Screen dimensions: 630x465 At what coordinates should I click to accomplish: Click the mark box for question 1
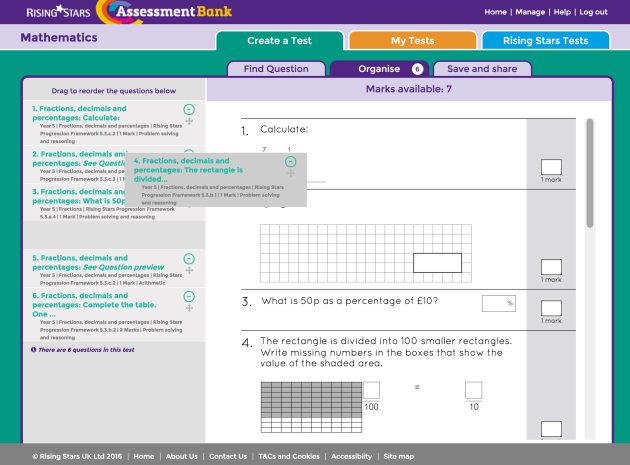coord(551,167)
